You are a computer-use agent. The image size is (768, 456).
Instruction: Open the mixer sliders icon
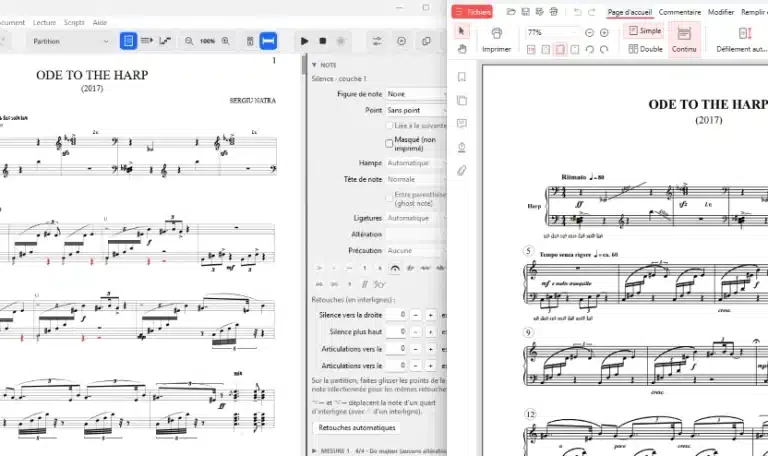[x=377, y=41]
